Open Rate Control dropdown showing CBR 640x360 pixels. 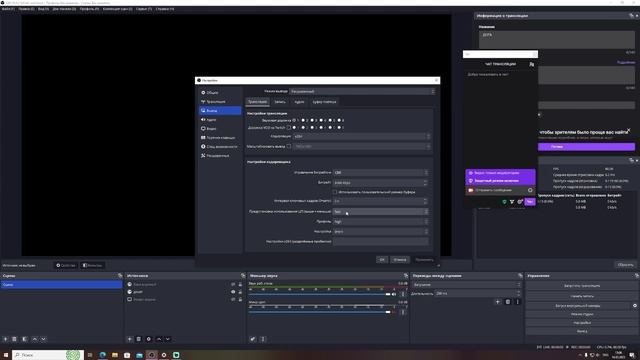coord(381,173)
